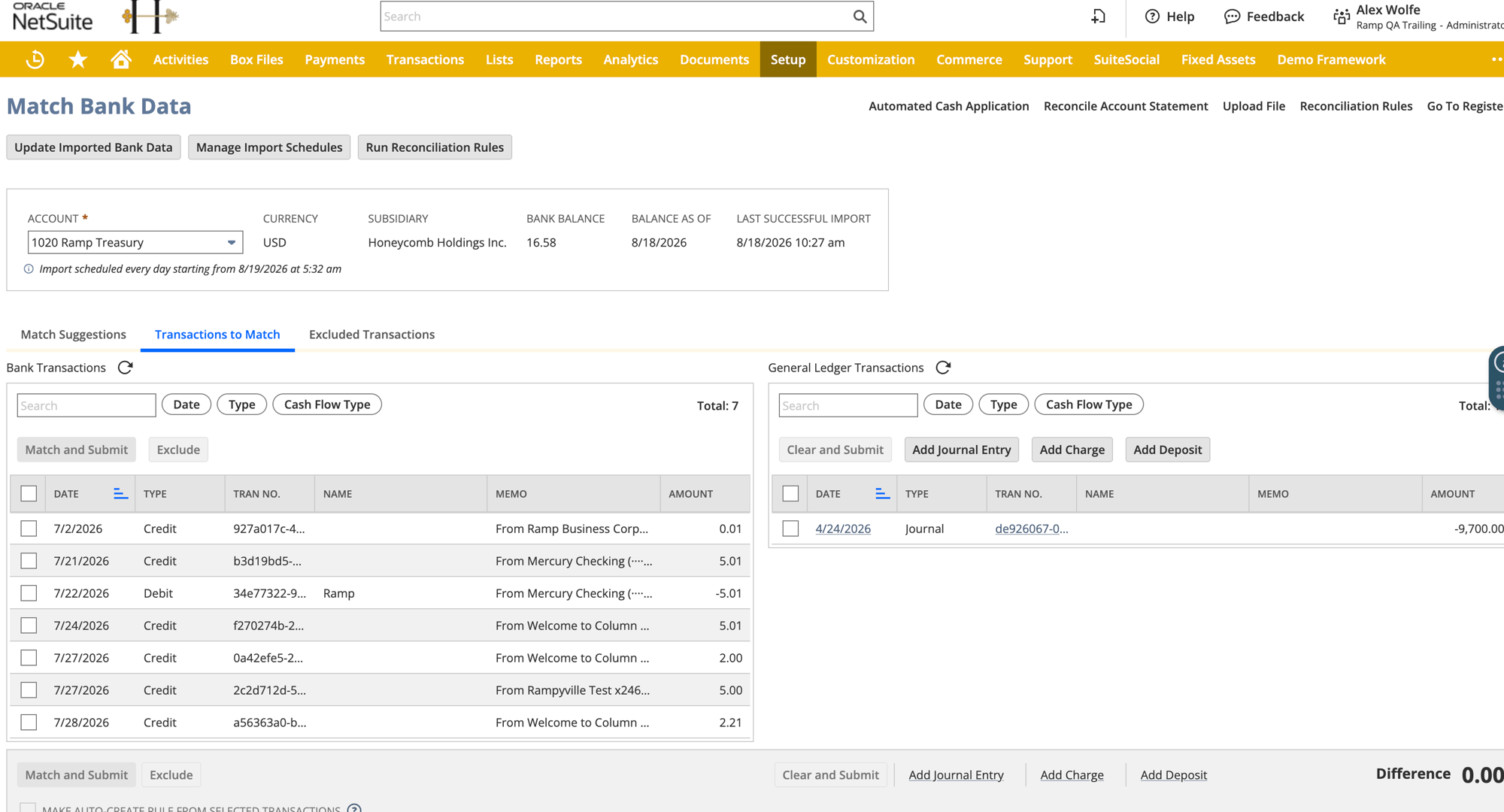Click top Add Deposit button
This screenshot has height=812, width=1504.
(1168, 450)
